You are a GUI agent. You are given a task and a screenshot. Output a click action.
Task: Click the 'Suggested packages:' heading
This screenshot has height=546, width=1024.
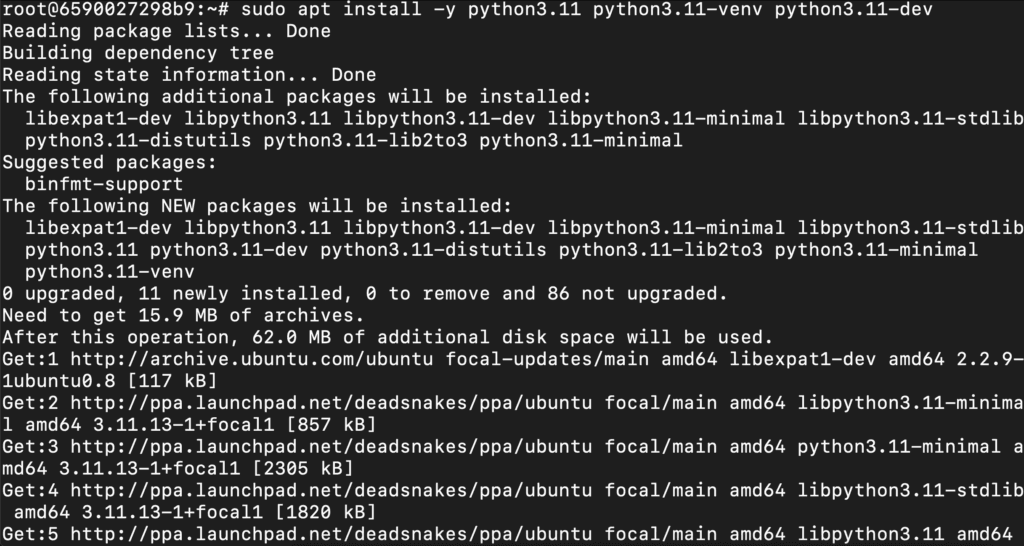coord(107,162)
